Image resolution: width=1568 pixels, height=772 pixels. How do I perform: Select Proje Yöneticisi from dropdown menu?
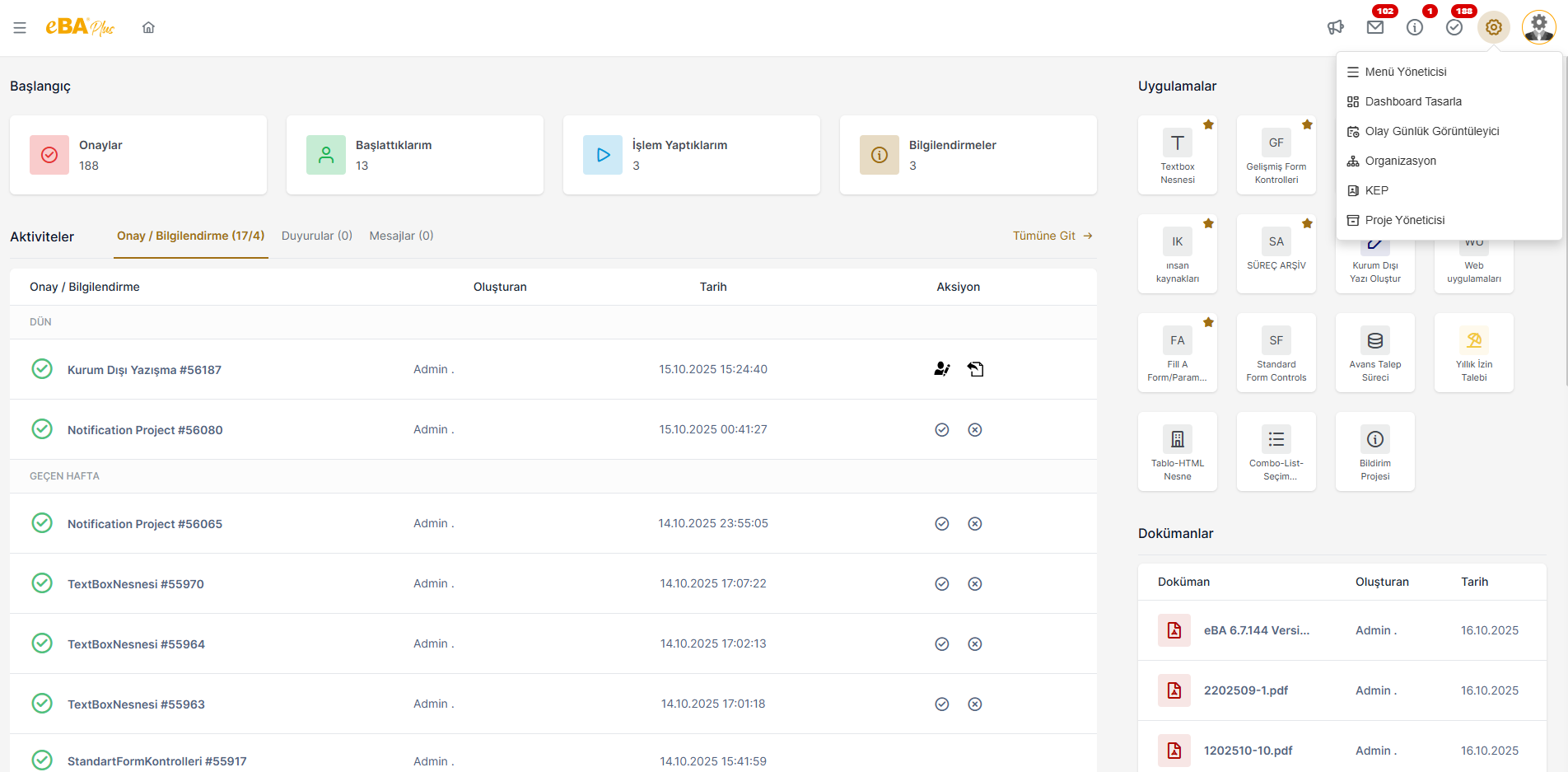pyautogui.click(x=1404, y=220)
